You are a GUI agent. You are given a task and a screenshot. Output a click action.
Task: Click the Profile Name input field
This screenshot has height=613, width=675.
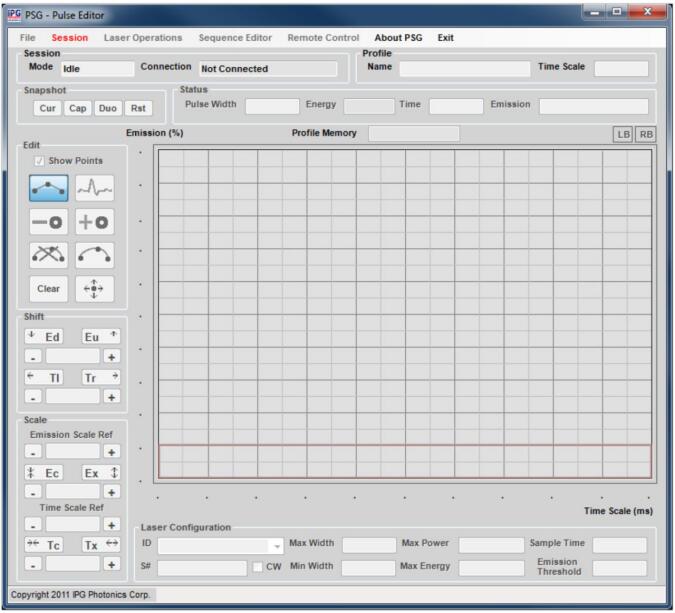tap(464, 69)
